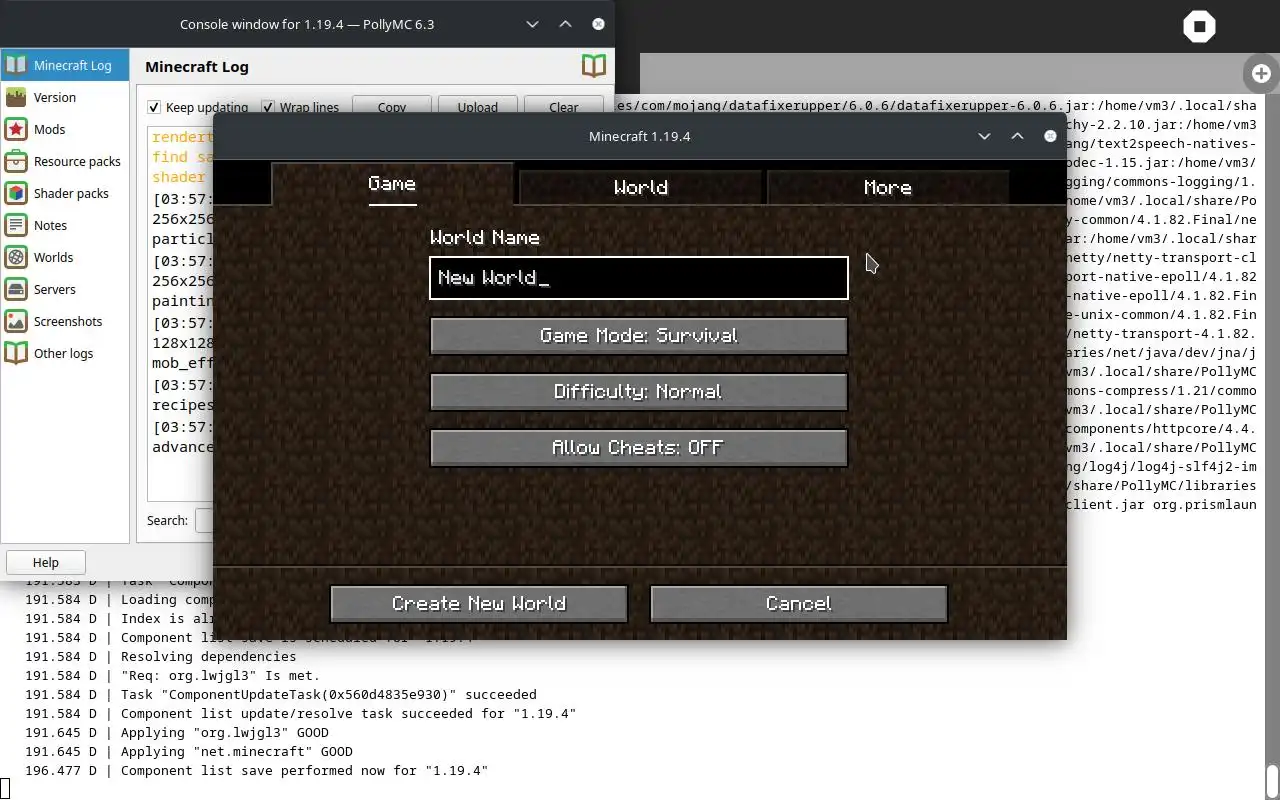Select the Version grass block icon
Viewport: 1280px width, 800px height.
point(16,97)
